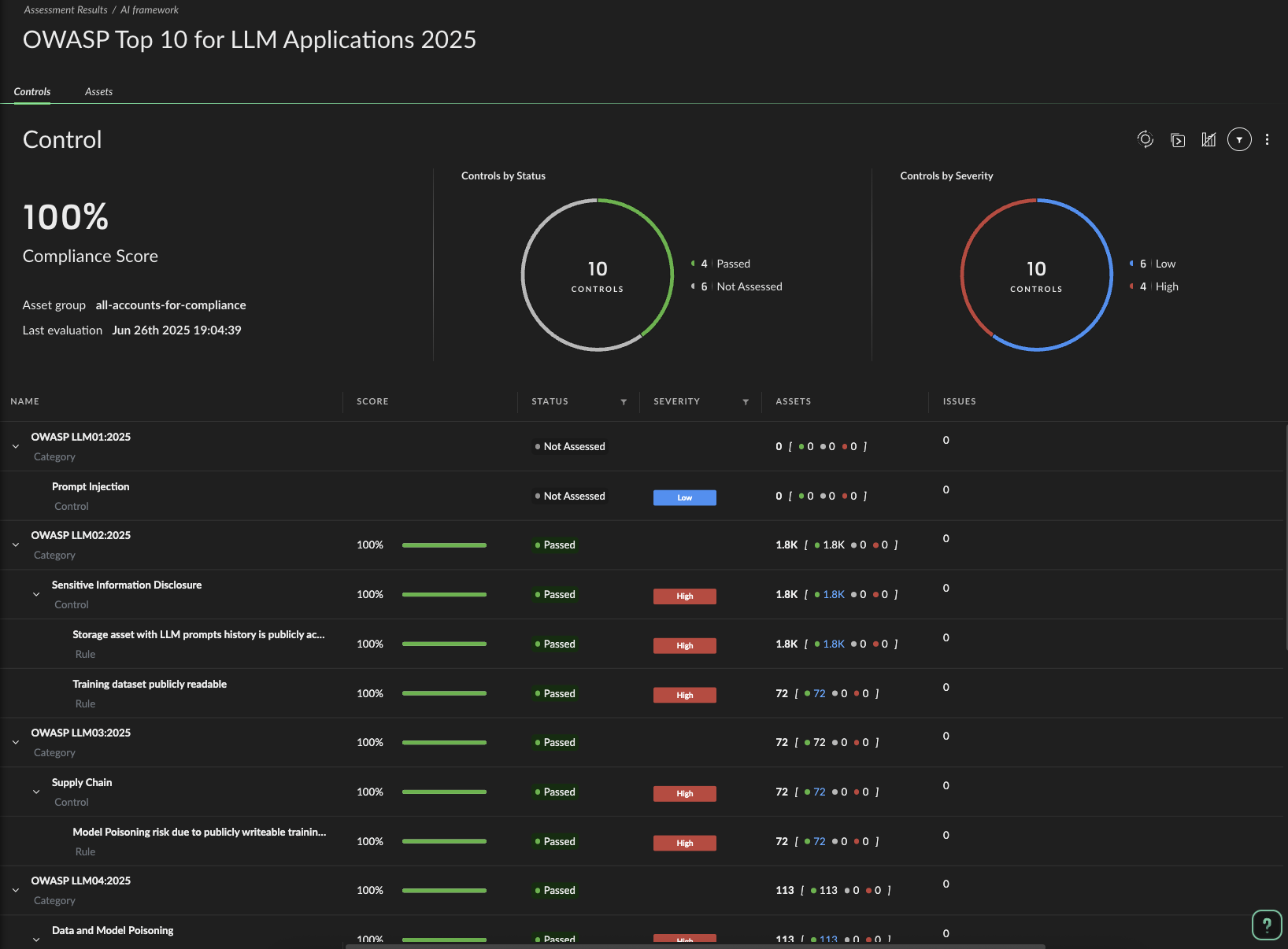
Task: Click the Issues column header
Action: click(959, 401)
